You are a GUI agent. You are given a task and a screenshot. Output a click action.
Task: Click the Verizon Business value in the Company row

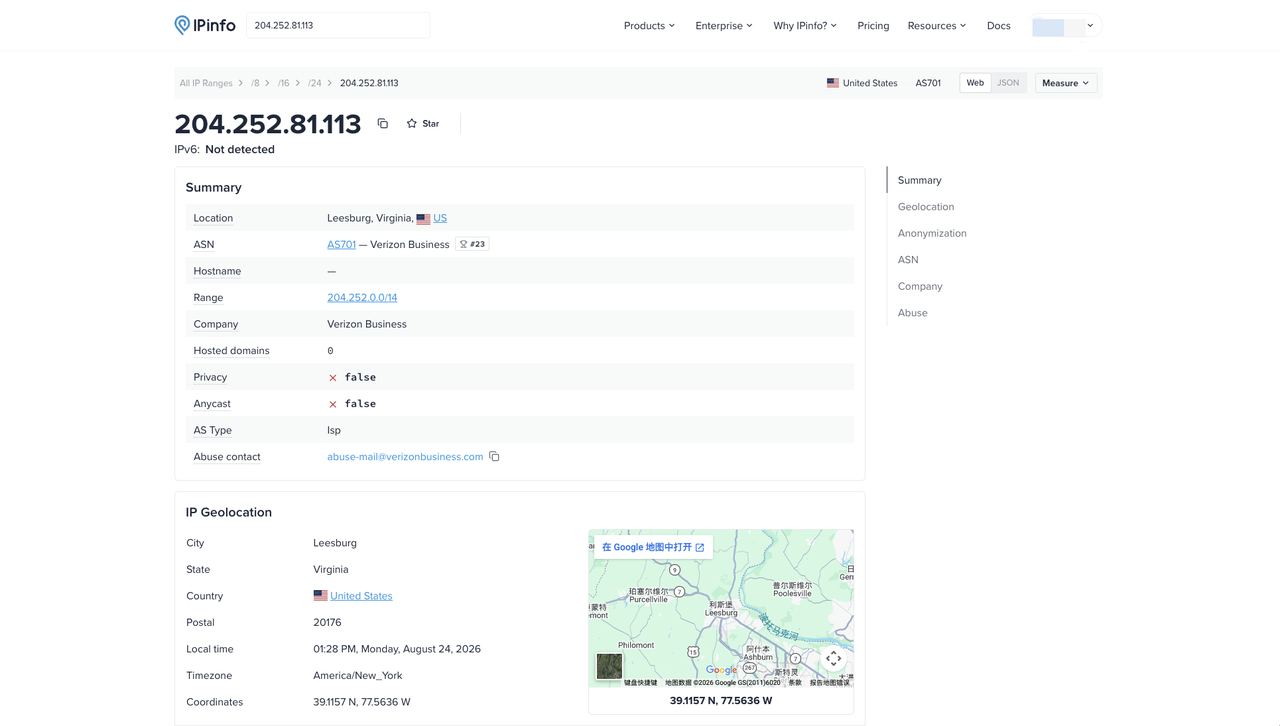367,324
